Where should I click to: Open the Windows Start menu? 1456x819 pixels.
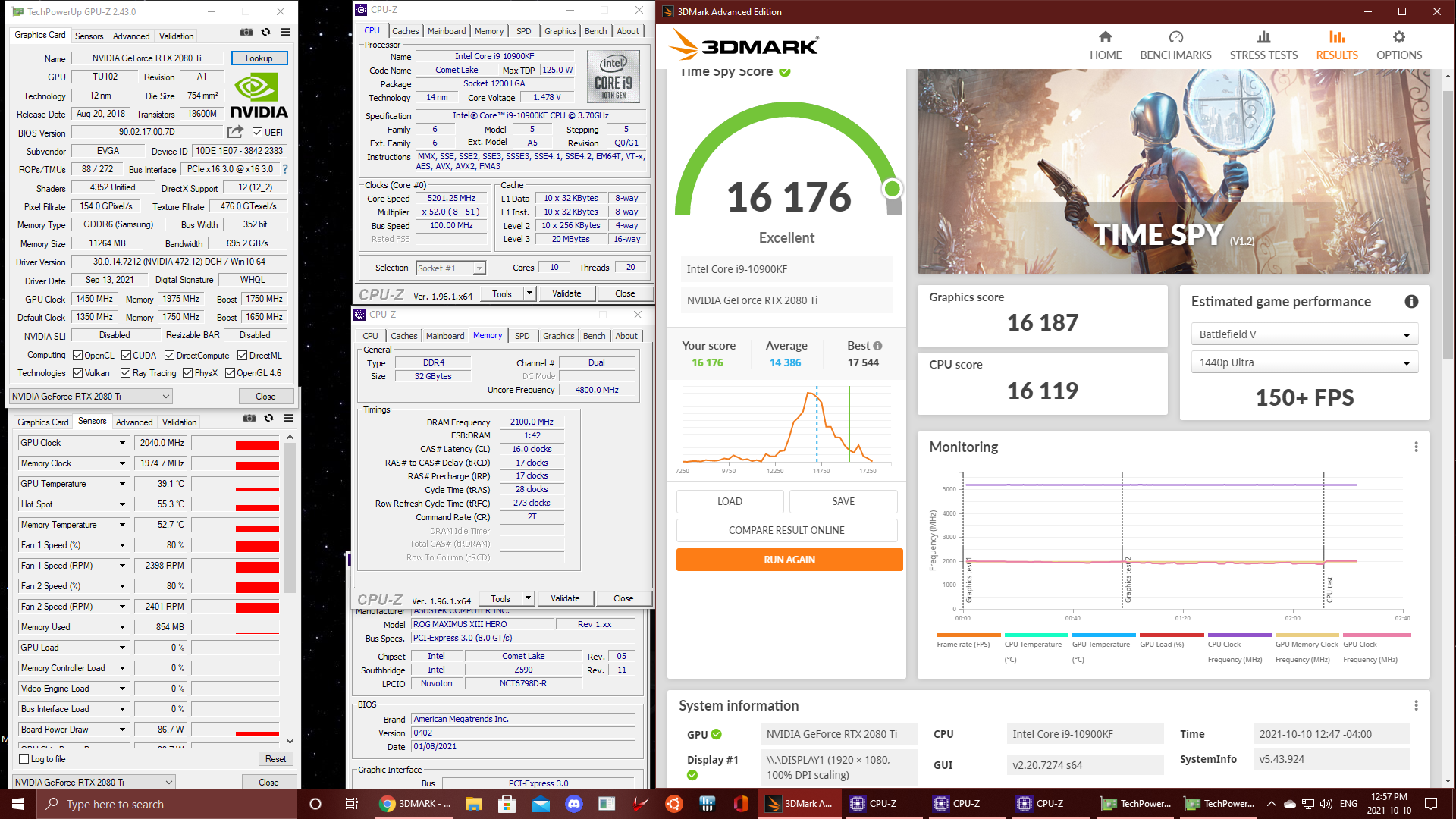18,804
